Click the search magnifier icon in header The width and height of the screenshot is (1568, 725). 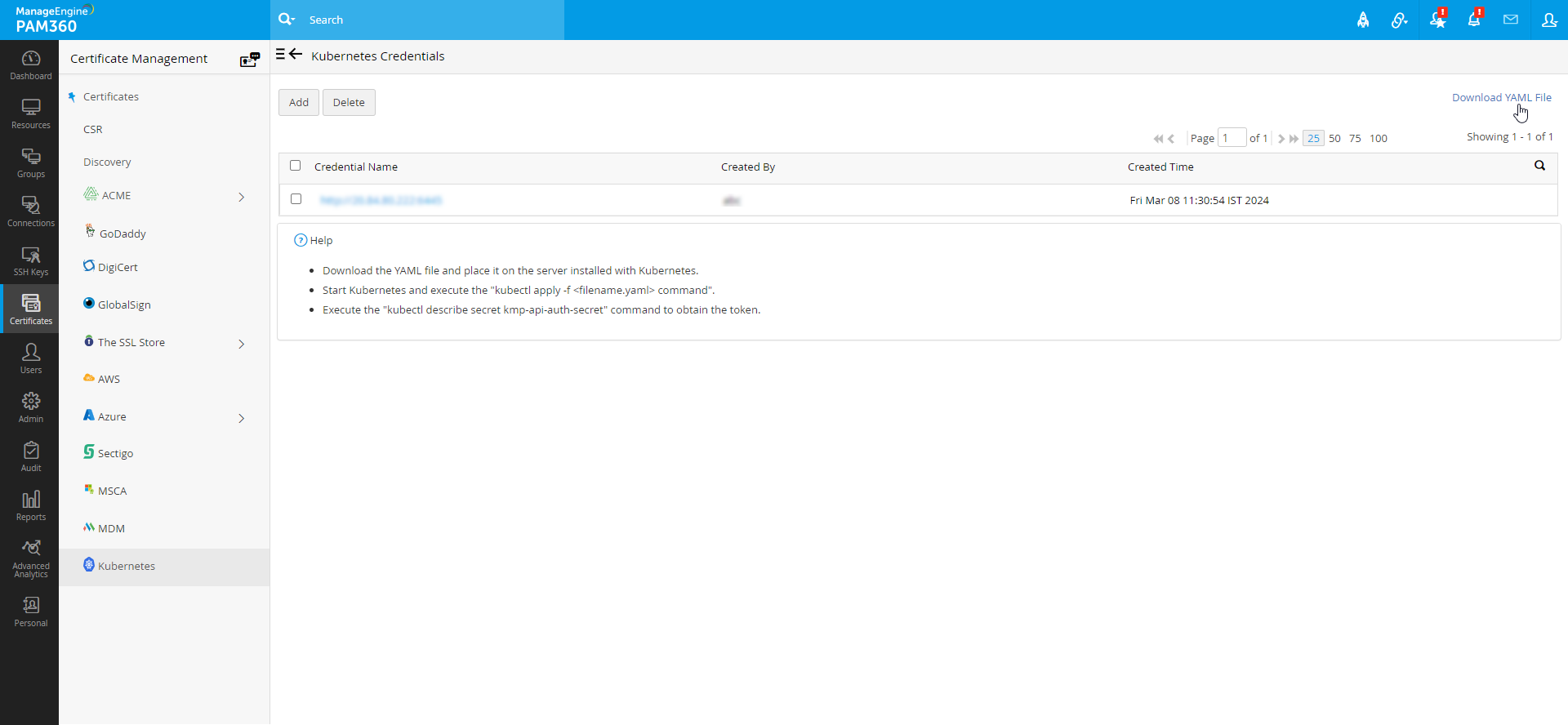[x=287, y=20]
